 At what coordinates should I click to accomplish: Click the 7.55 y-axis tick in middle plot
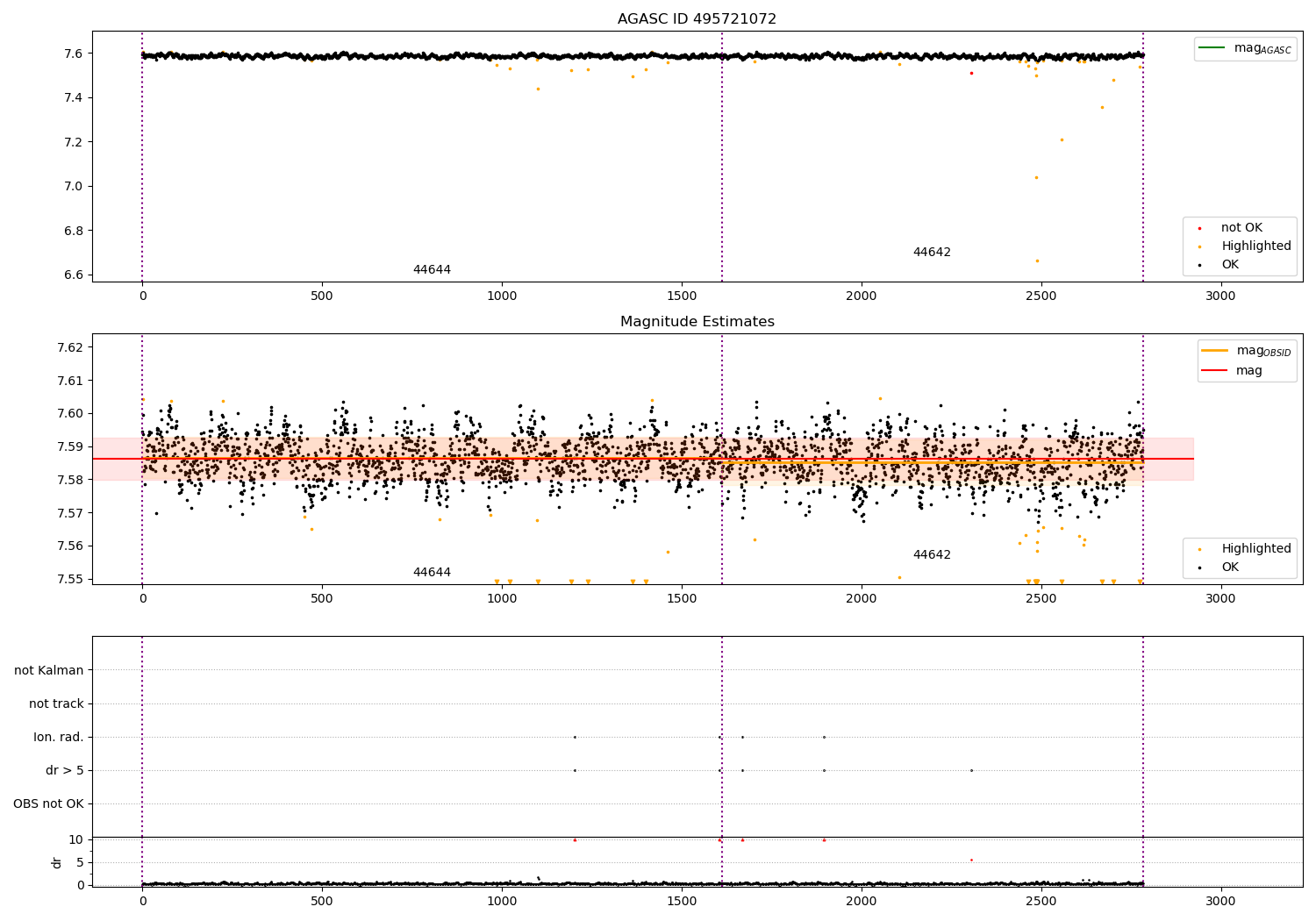68,579
